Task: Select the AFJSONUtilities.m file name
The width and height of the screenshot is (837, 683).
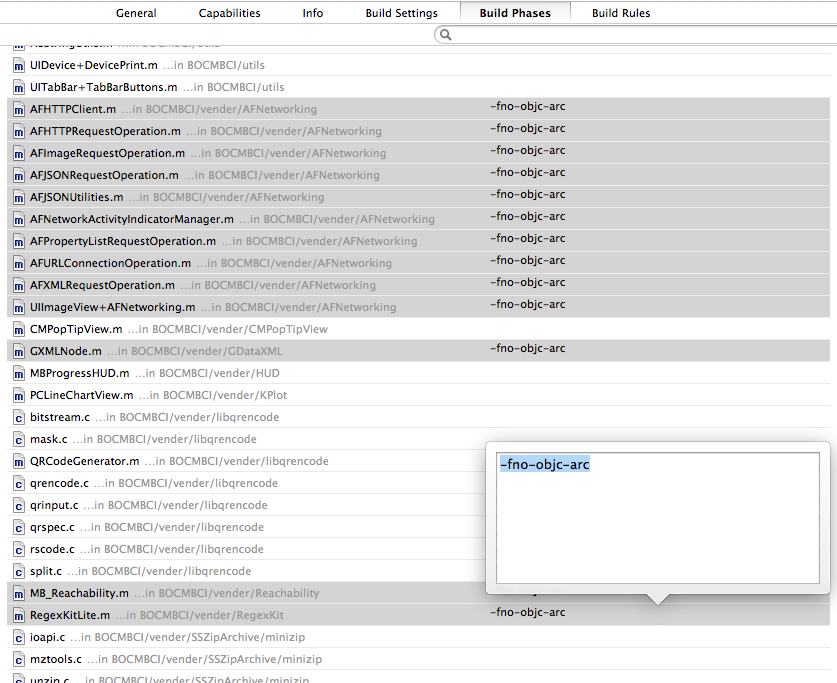Action: pos(76,197)
